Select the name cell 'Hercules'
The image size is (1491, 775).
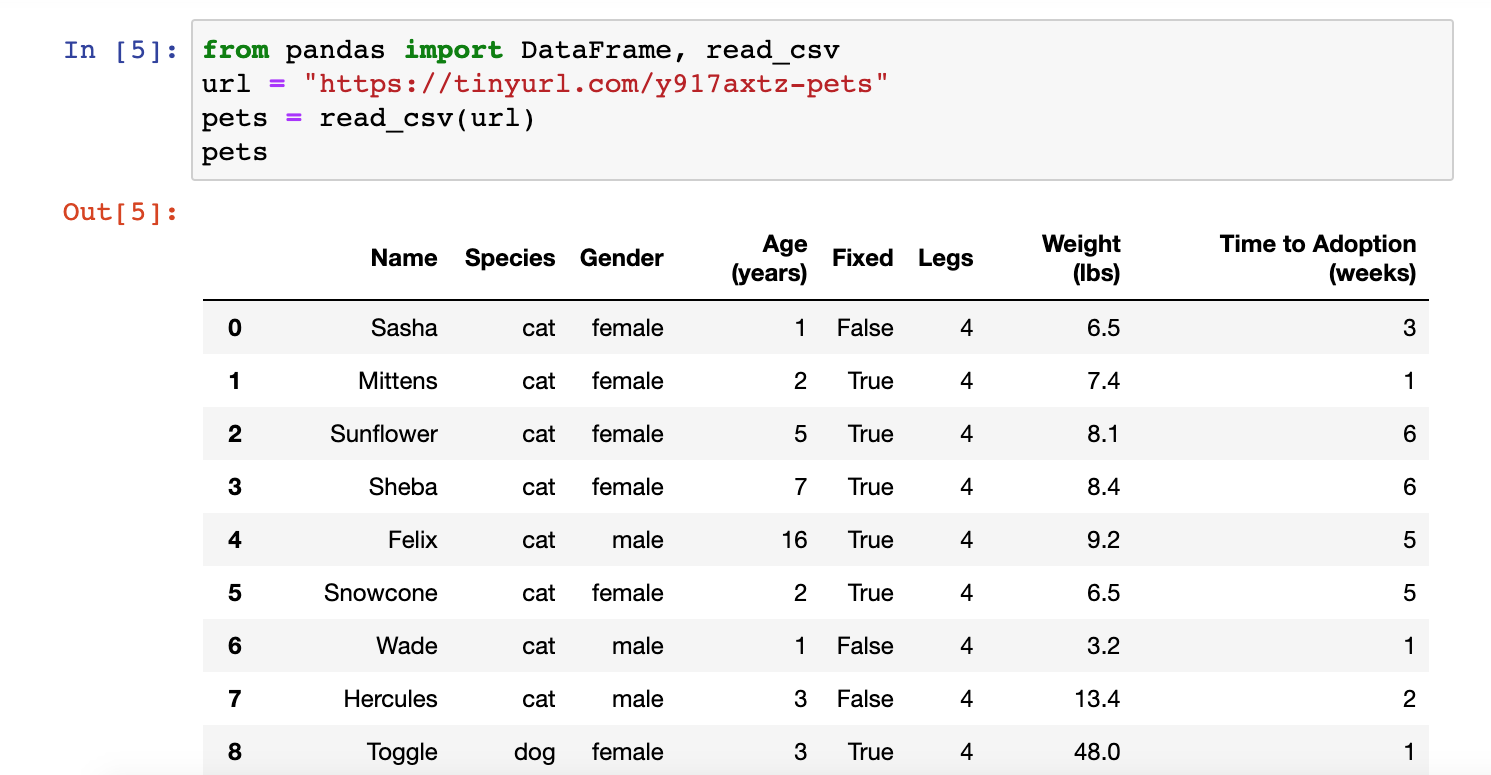point(391,699)
